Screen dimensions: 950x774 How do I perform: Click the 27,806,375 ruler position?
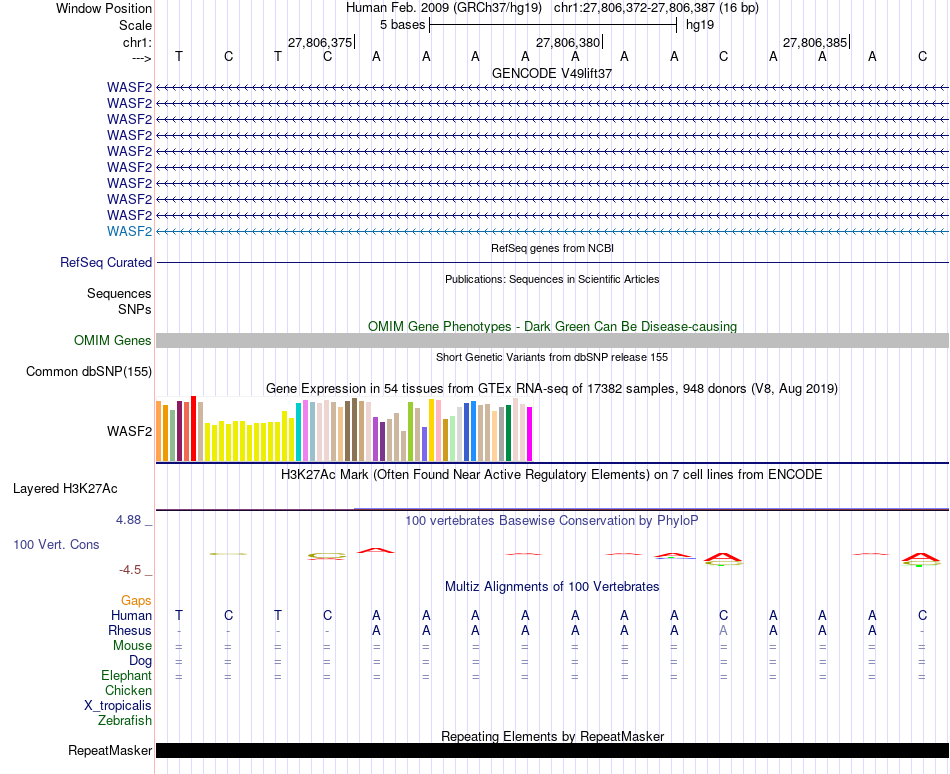pyautogui.click(x=320, y=42)
